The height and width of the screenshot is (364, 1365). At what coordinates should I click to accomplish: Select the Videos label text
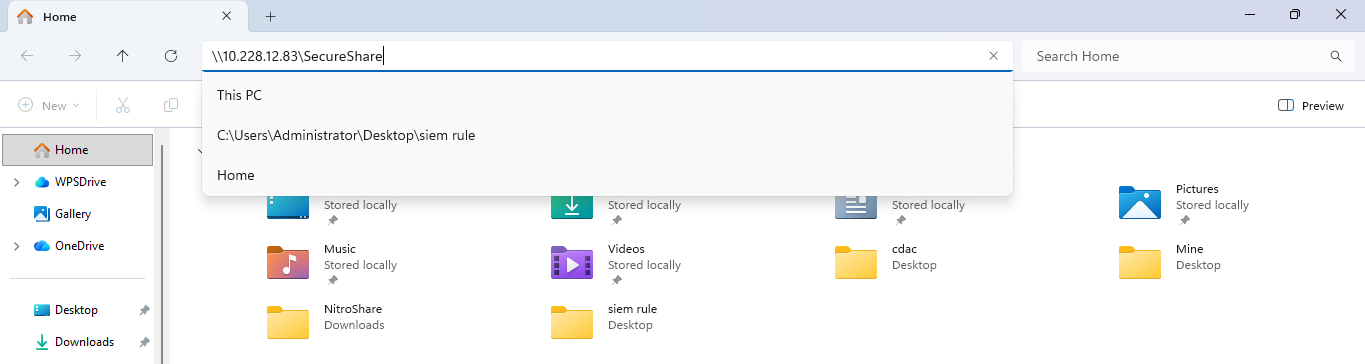[626, 249]
